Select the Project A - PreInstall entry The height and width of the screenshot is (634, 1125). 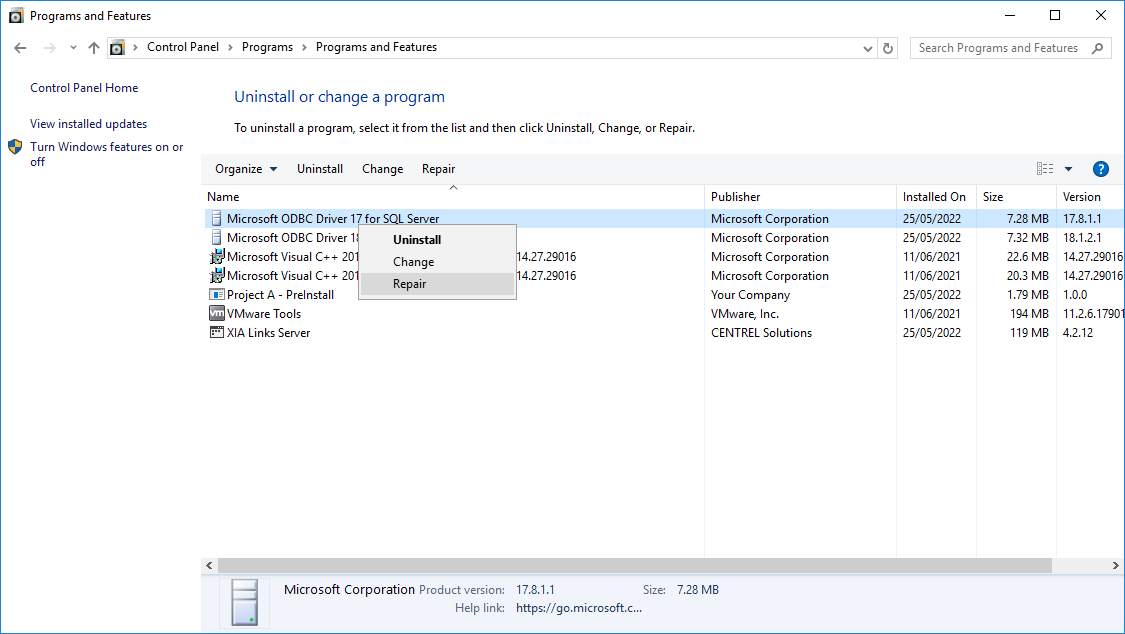[x=280, y=295]
